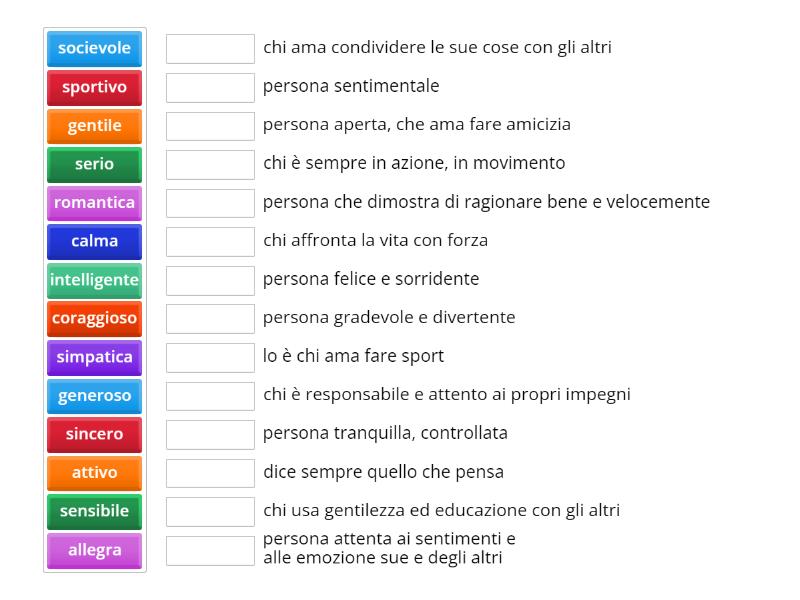
Task: Click the answer box beside 'persona felice e sorridente'
Action: (210, 280)
